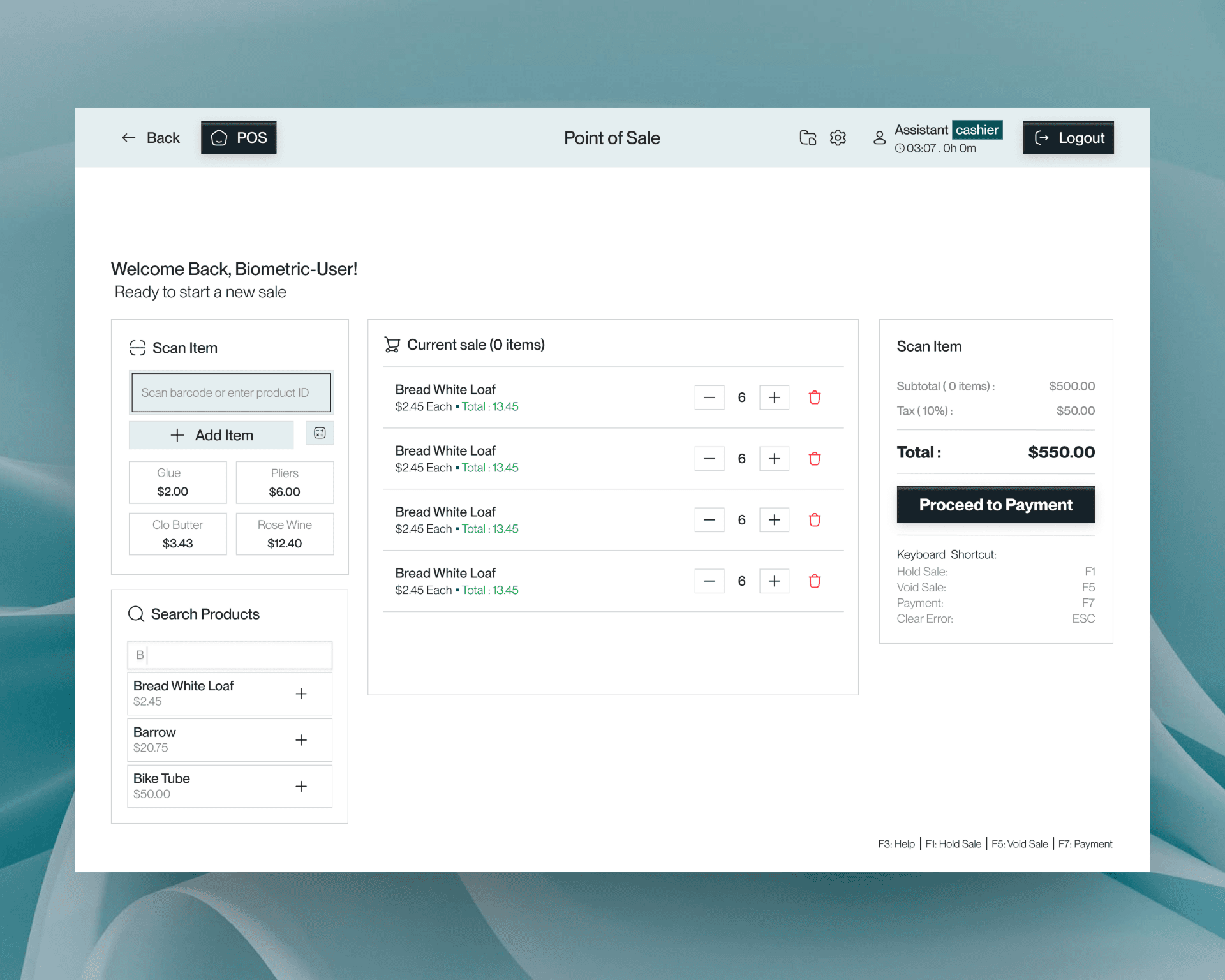The height and width of the screenshot is (980, 1225).
Task: Increase quantity of third cart item
Action: tap(774, 520)
